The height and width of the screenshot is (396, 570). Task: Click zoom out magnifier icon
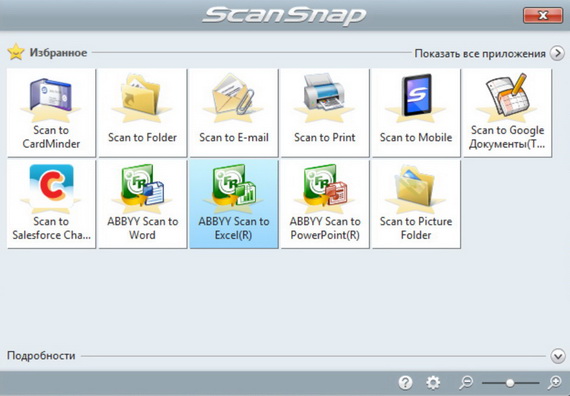(x=466, y=382)
